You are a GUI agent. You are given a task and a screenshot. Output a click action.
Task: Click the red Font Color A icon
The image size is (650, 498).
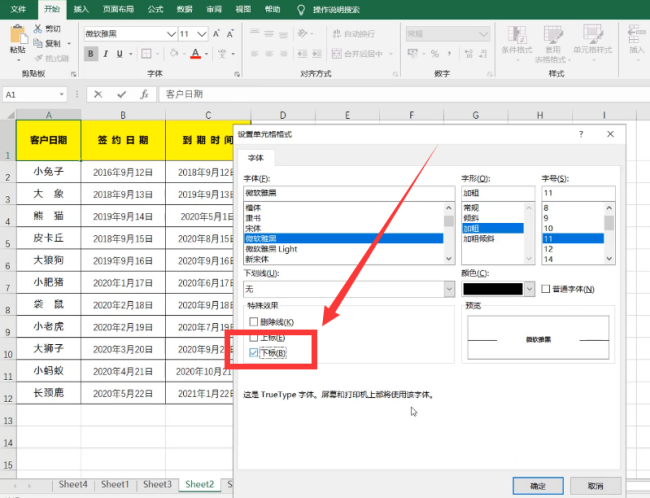point(195,53)
